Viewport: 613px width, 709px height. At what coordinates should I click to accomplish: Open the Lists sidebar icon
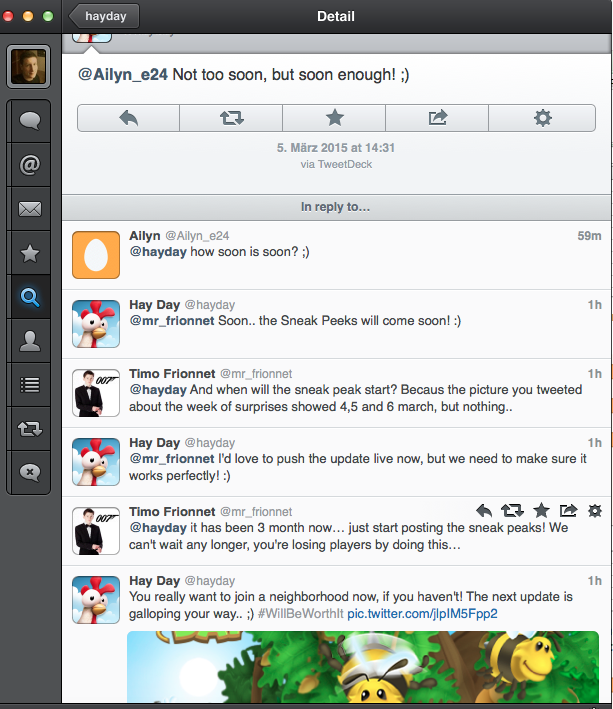[x=30, y=384]
